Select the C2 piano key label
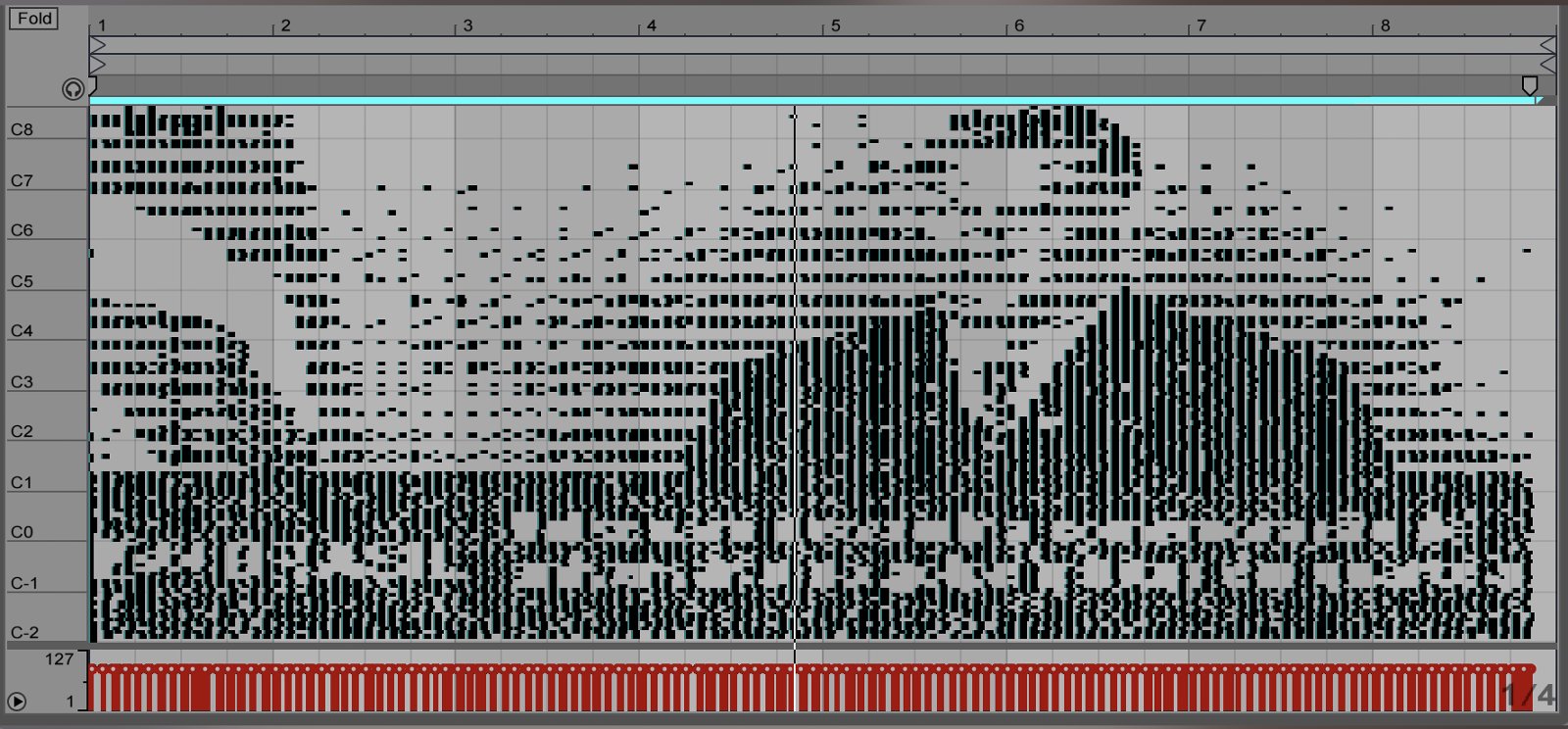The image size is (1568, 729). 22,431
